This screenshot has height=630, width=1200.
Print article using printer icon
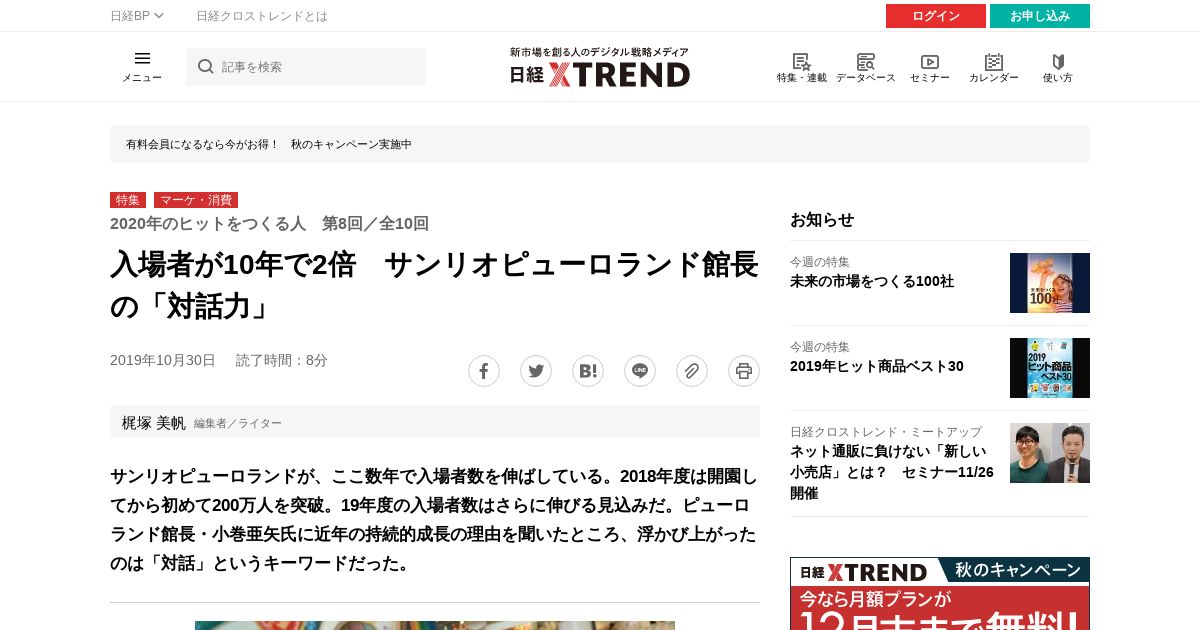[744, 371]
